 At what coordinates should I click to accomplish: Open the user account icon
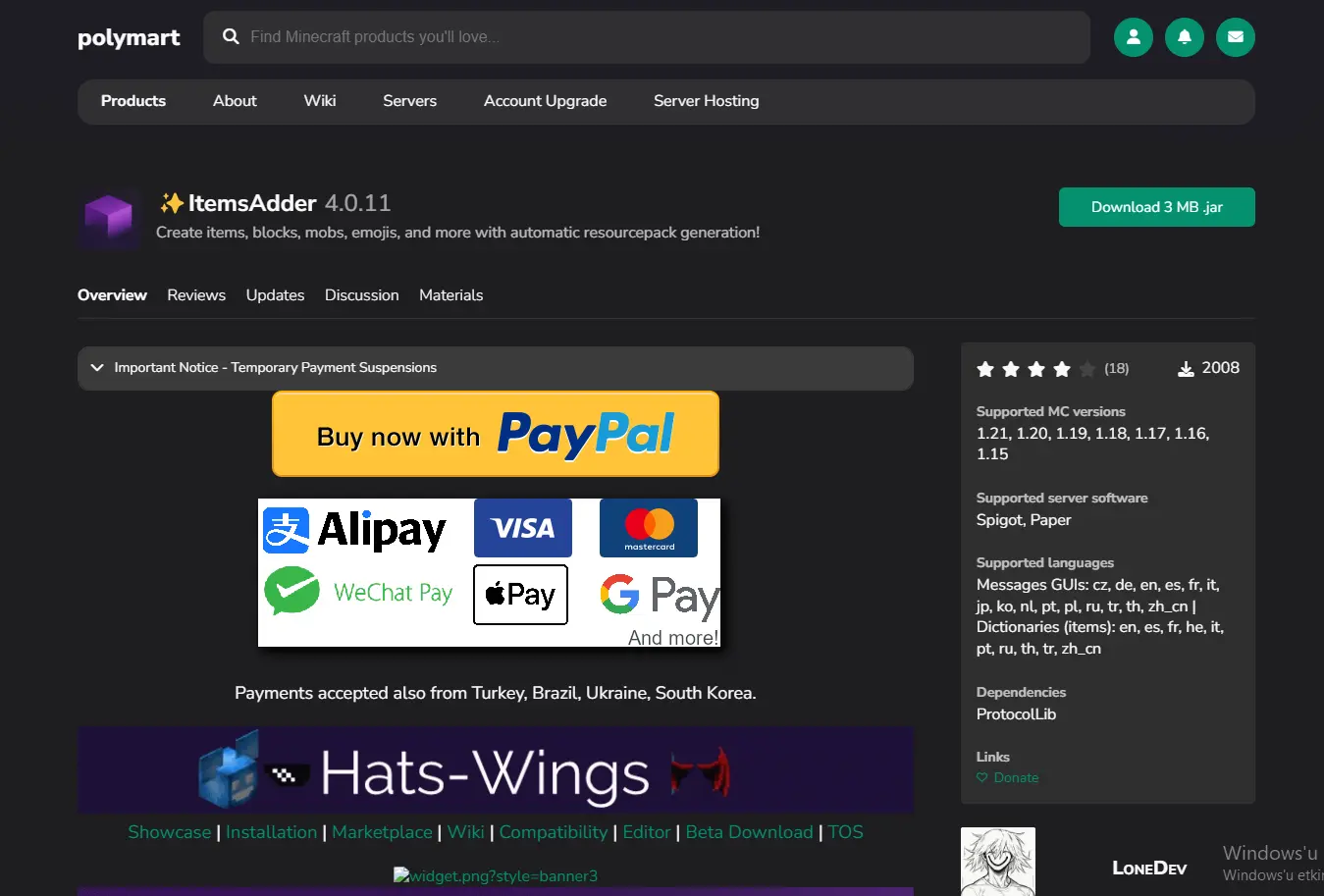coord(1133,37)
